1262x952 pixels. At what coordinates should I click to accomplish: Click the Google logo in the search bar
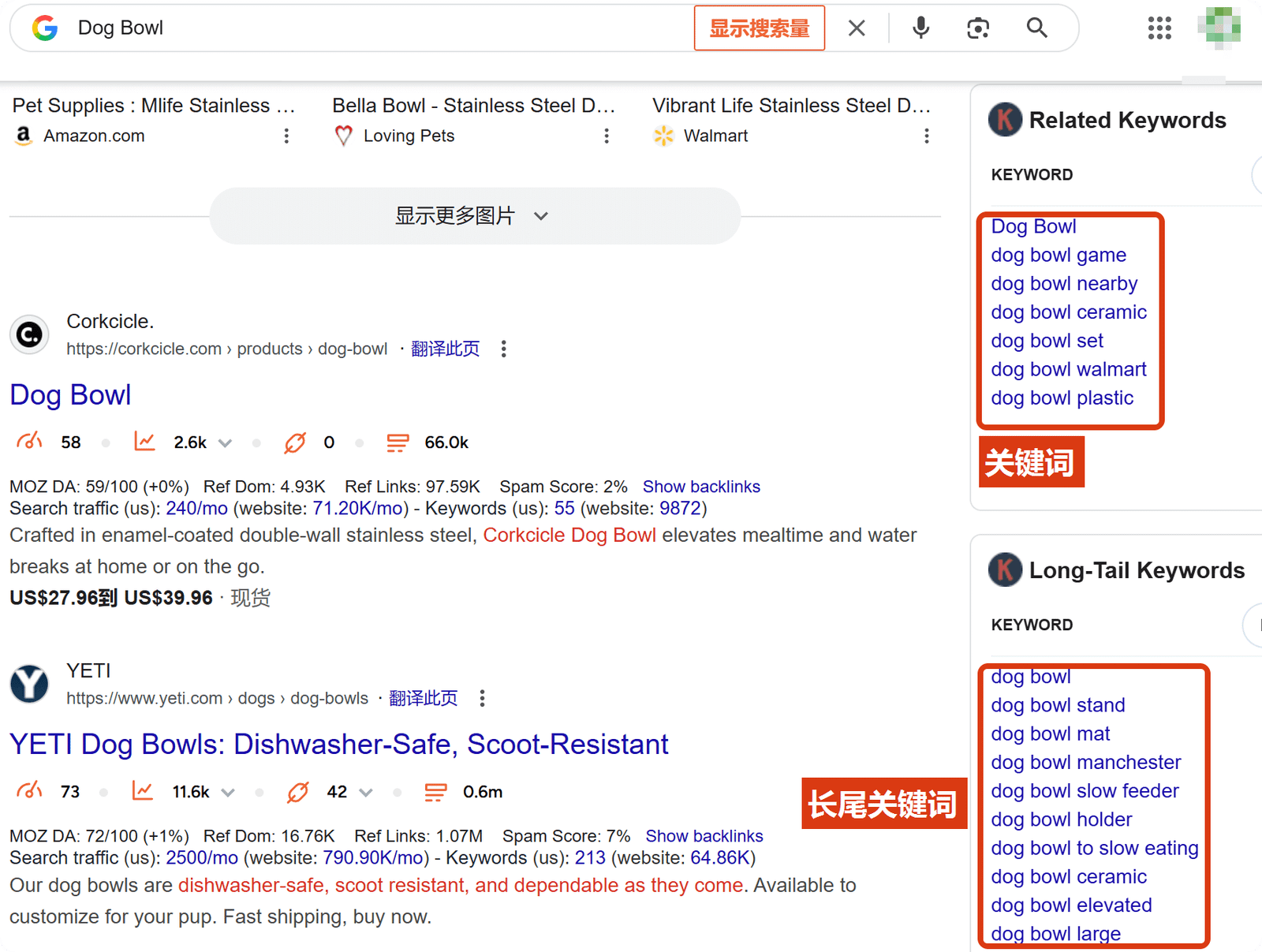[x=45, y=28]
